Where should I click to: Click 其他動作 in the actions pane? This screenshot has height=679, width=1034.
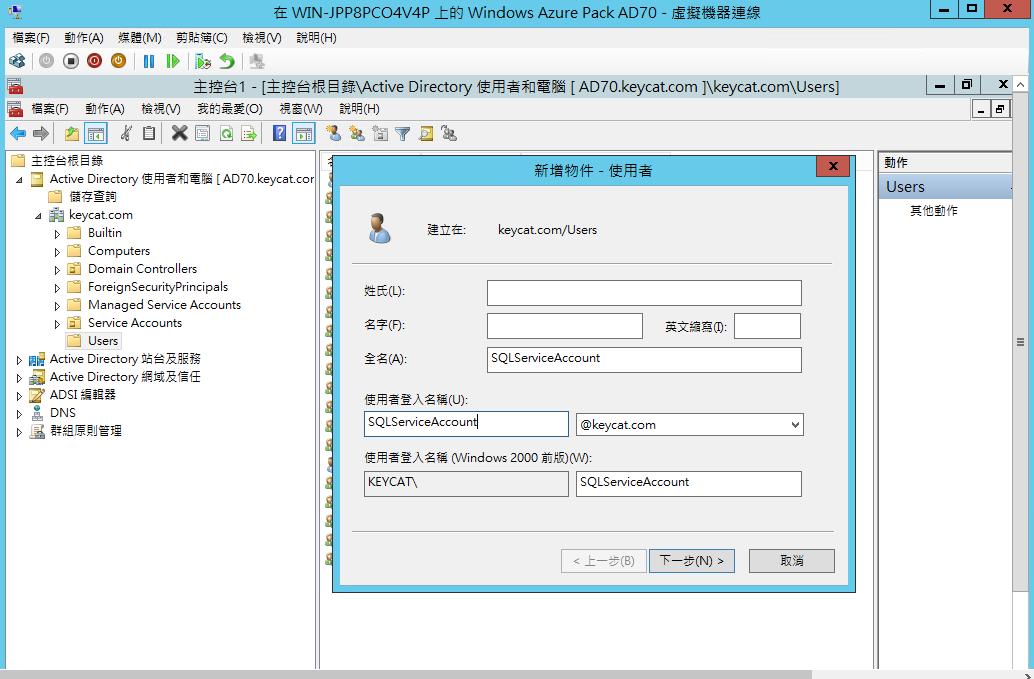(x=934, y=211)
